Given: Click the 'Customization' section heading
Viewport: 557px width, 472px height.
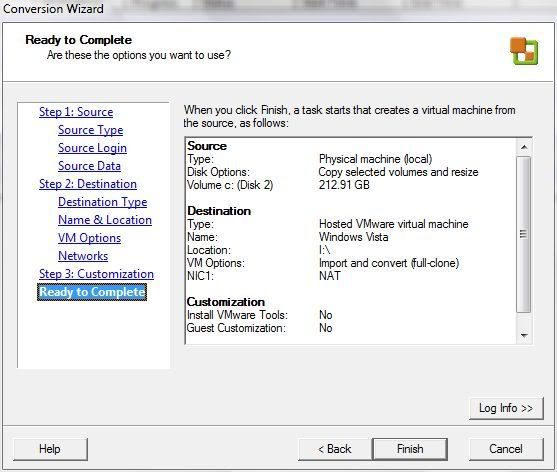Looking at the screenshot, I should point(226,302).
